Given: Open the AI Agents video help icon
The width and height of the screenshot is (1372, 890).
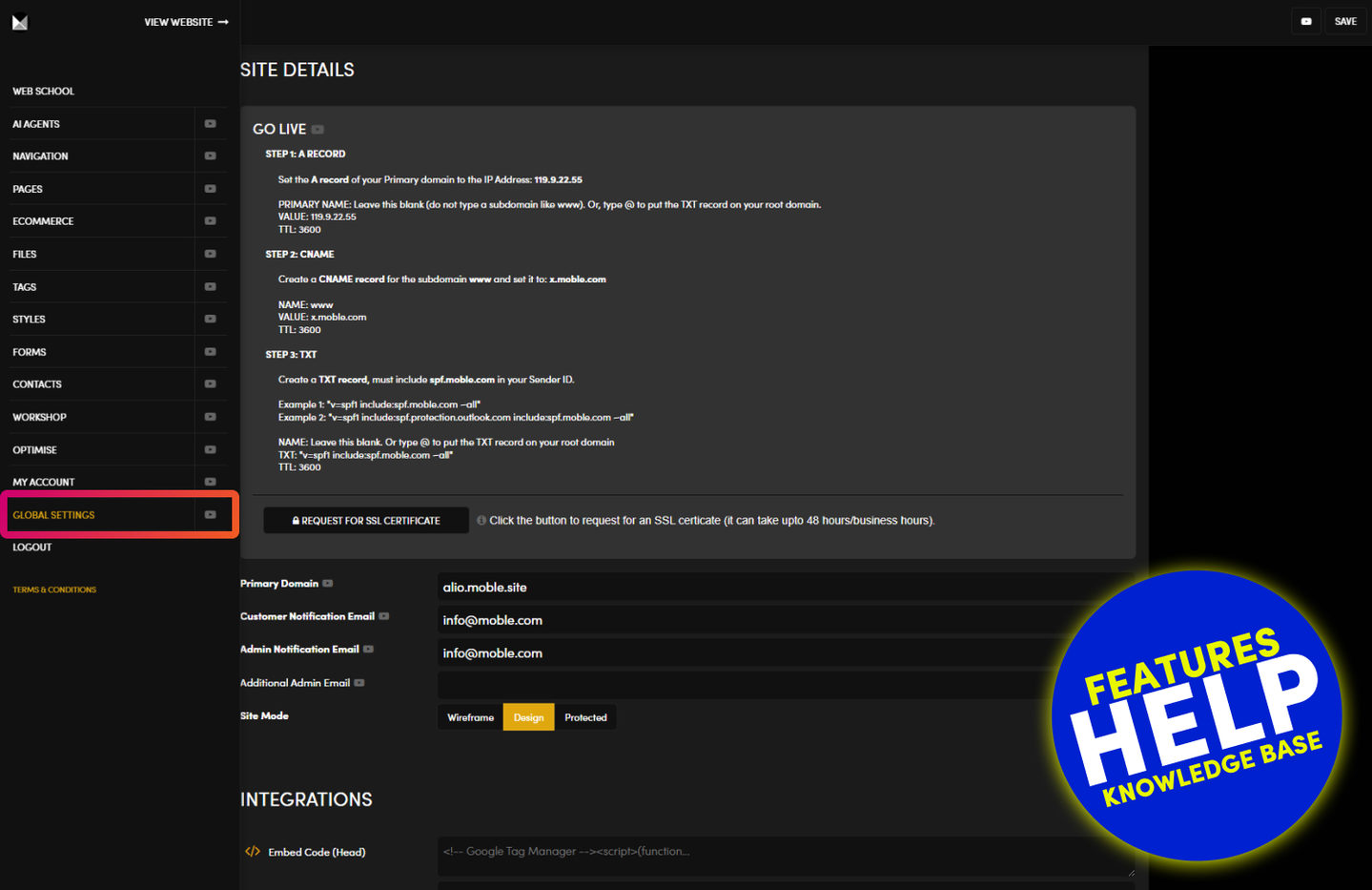Looking at the screenshot, I should click(211, 124).
